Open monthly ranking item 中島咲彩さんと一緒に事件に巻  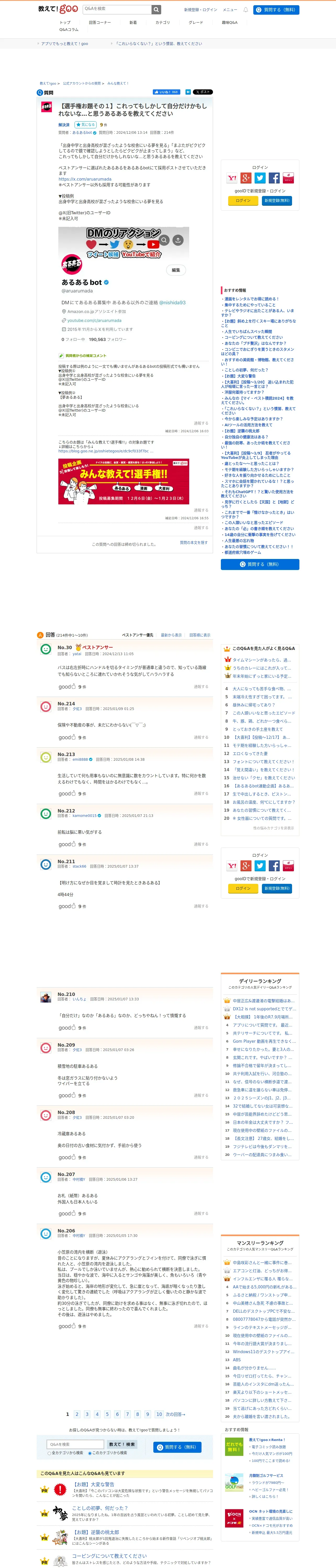click(x=262, y=1263)
